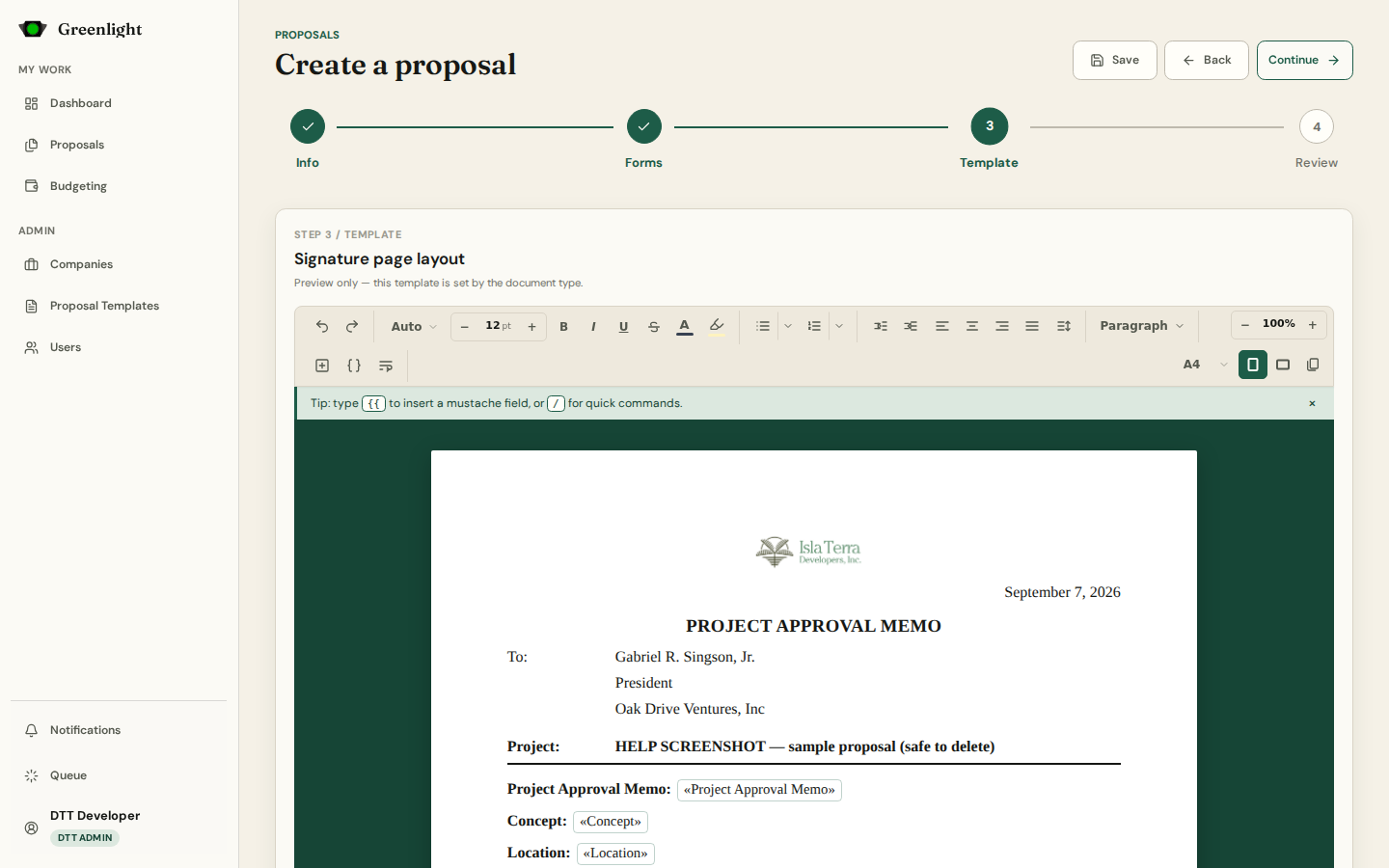The height and width of the screenshot is (868, 1389).
Task: Switch to portrait page orientation
Action: 1253,365
